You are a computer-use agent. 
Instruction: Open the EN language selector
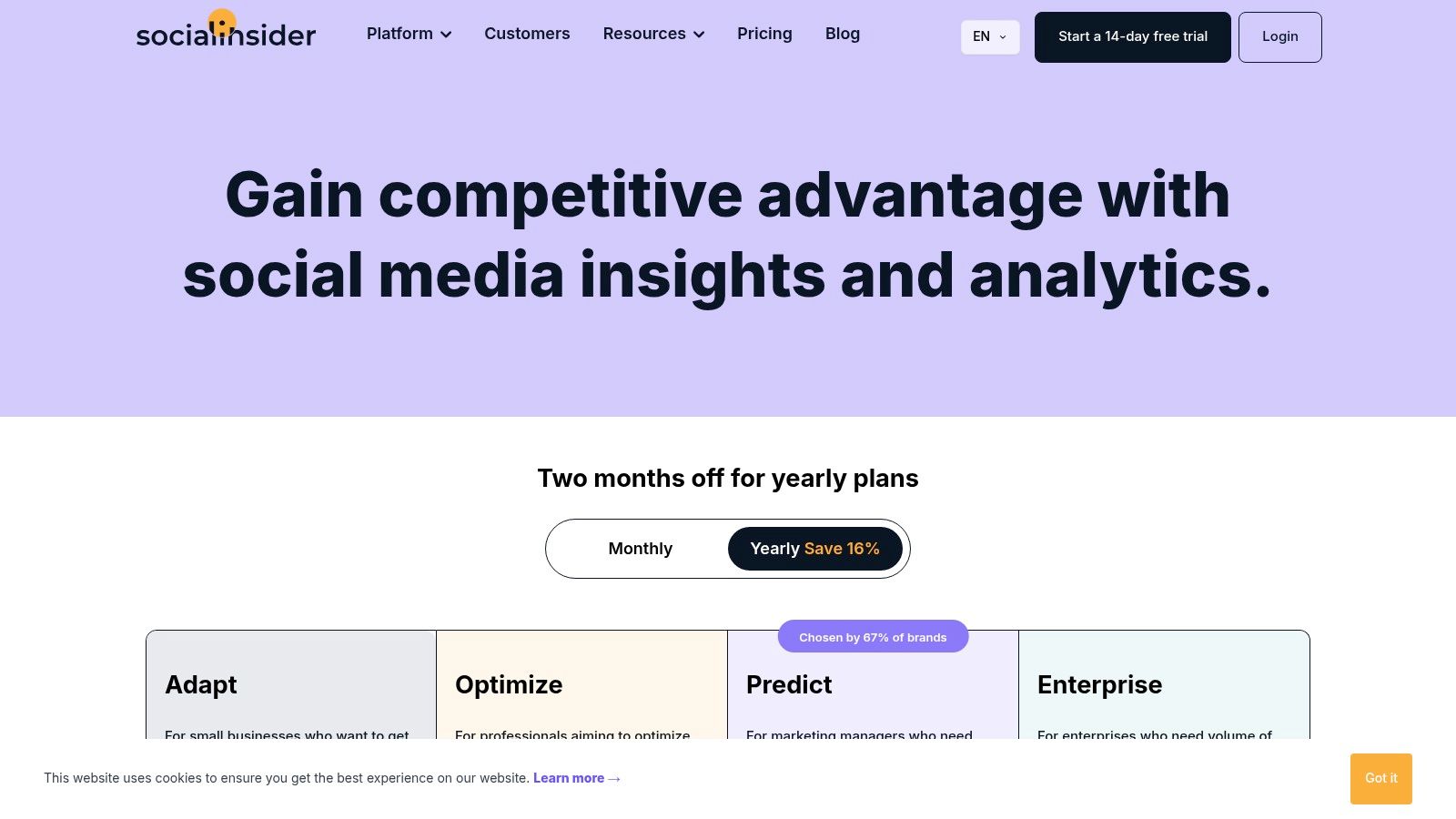coord(989,37)
